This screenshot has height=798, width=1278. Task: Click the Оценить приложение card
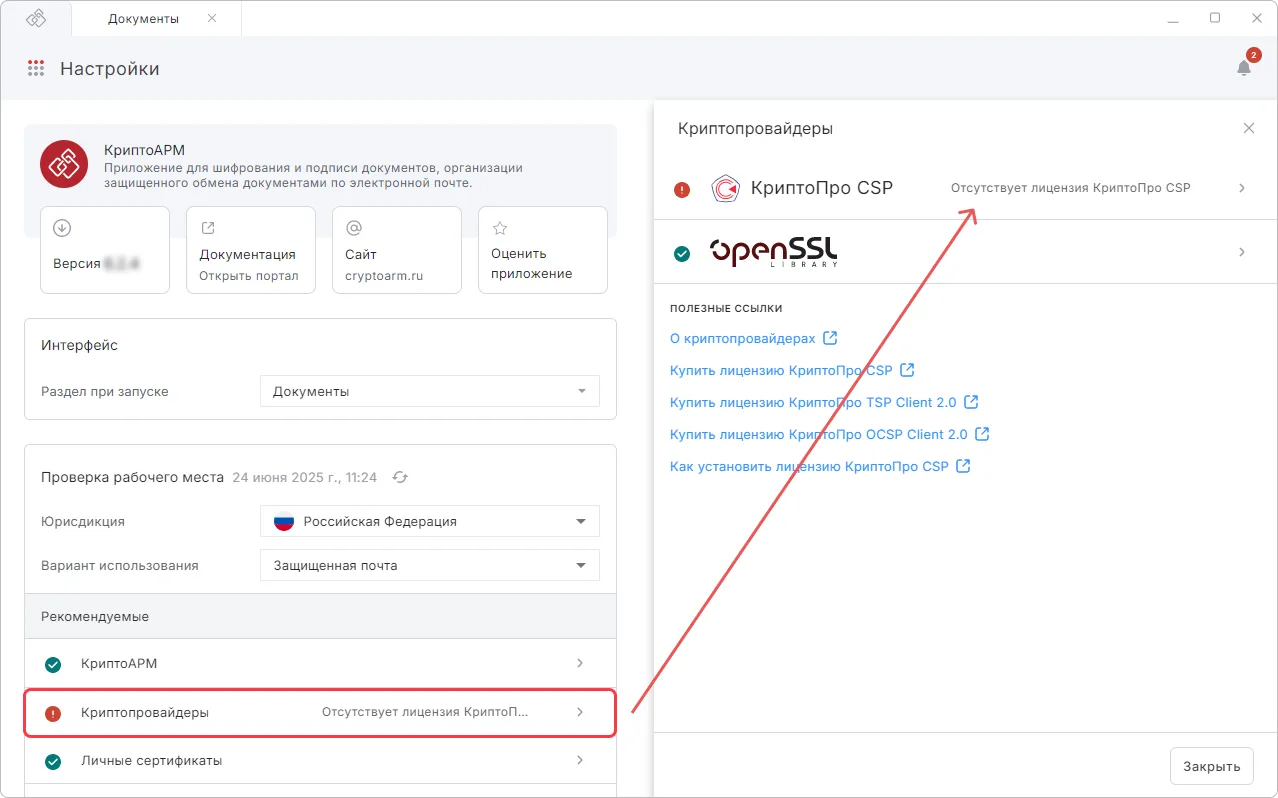[543, 250]
